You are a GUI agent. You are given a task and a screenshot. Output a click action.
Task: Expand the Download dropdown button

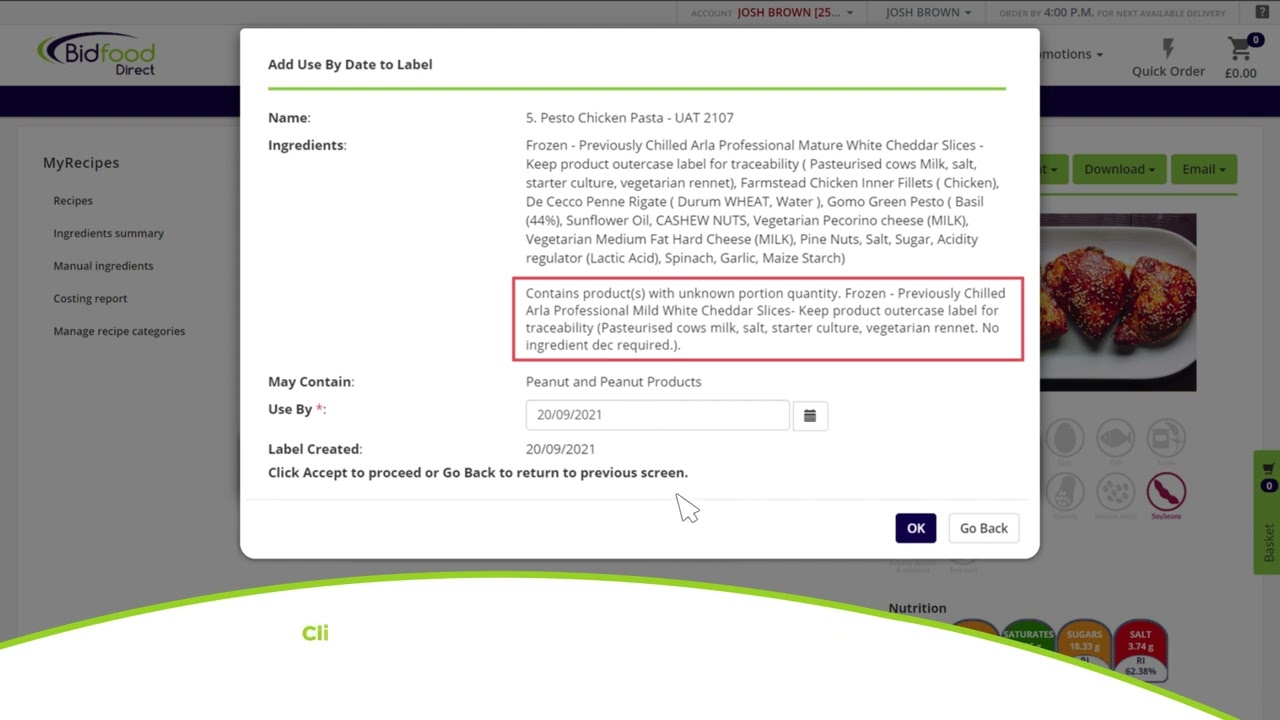point(1119,169)
